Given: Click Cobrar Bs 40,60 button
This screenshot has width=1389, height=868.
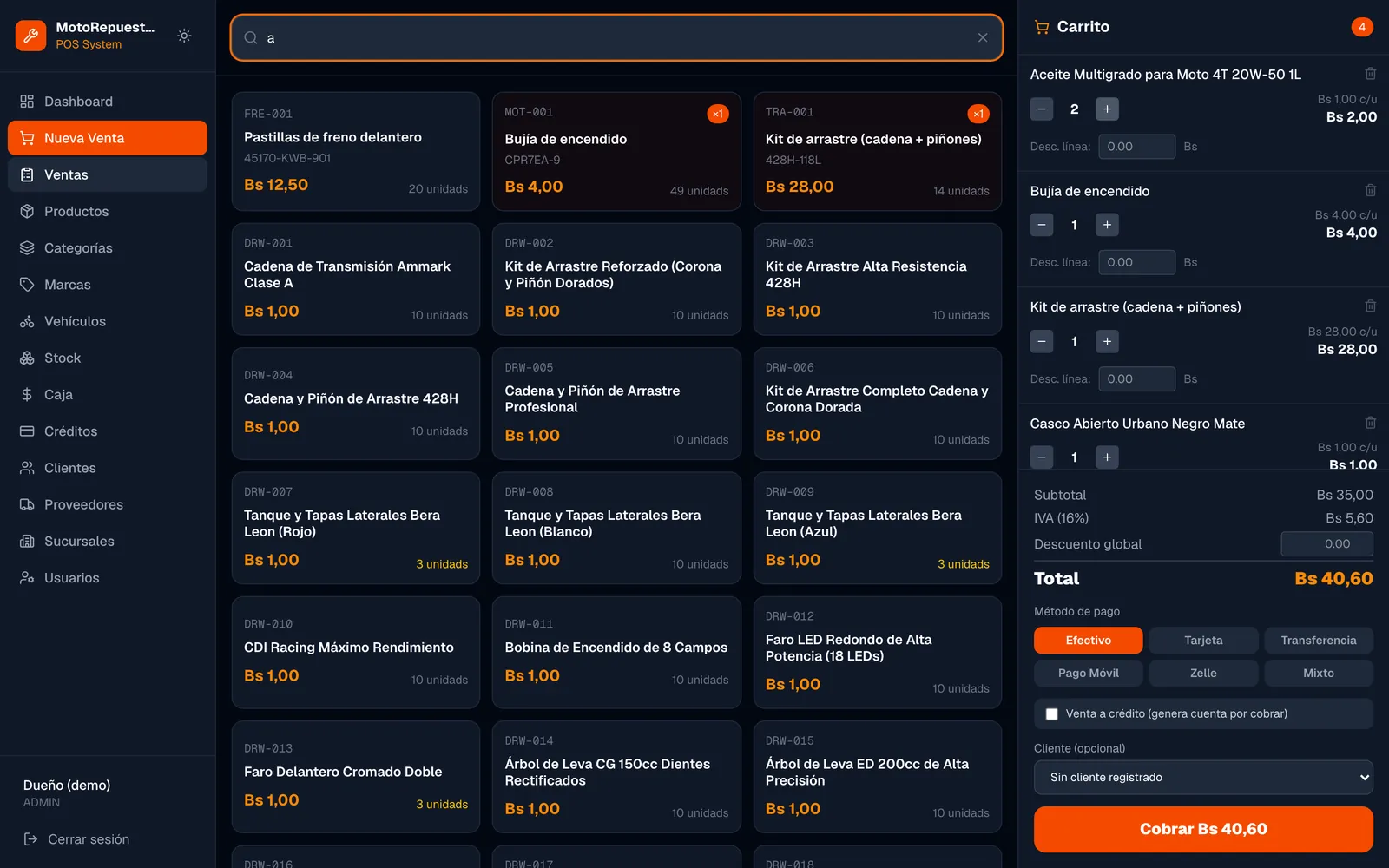Looking at the screenshot, I should (1203, 829).
